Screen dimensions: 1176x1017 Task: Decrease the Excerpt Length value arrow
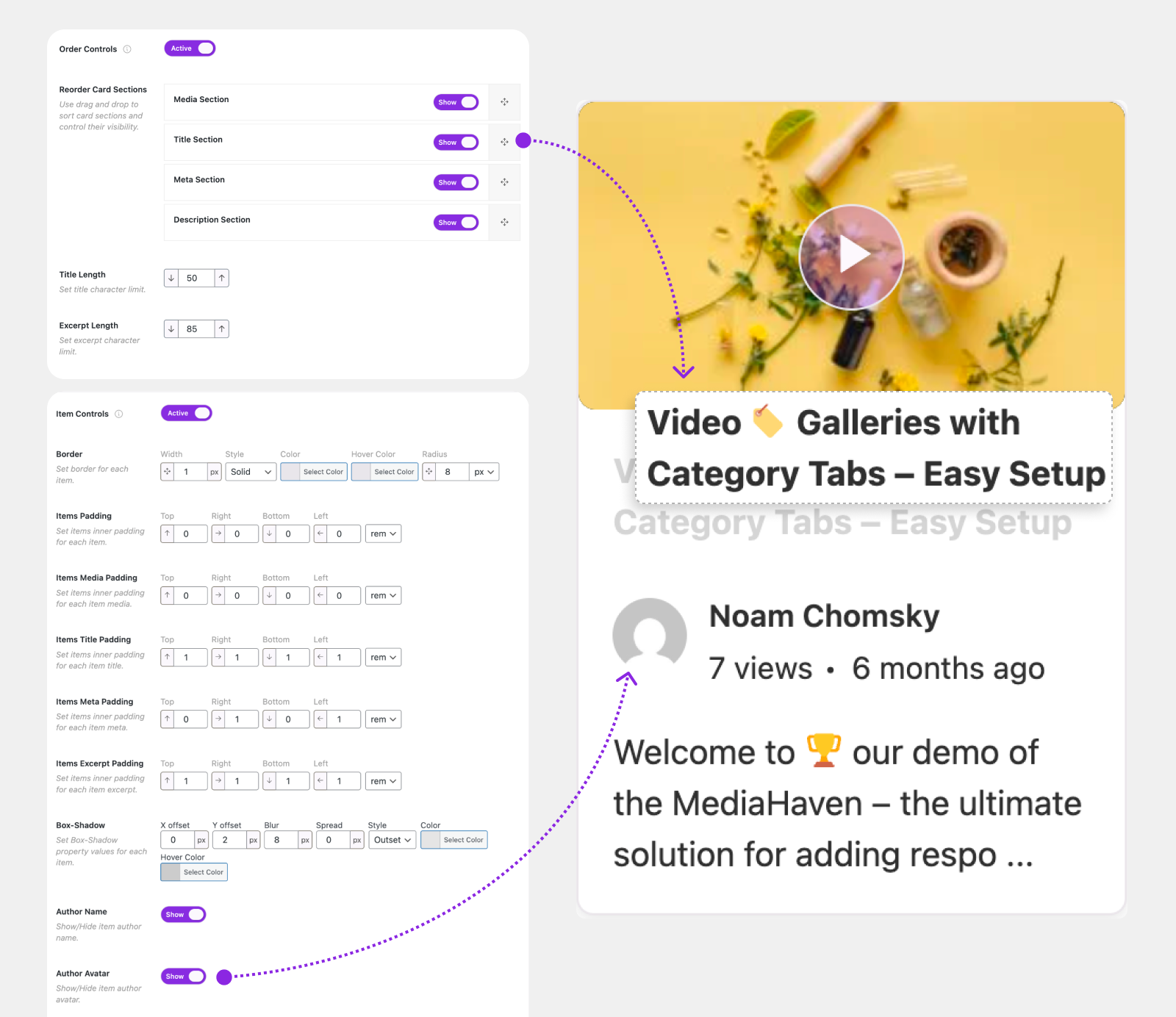point(171,328)
